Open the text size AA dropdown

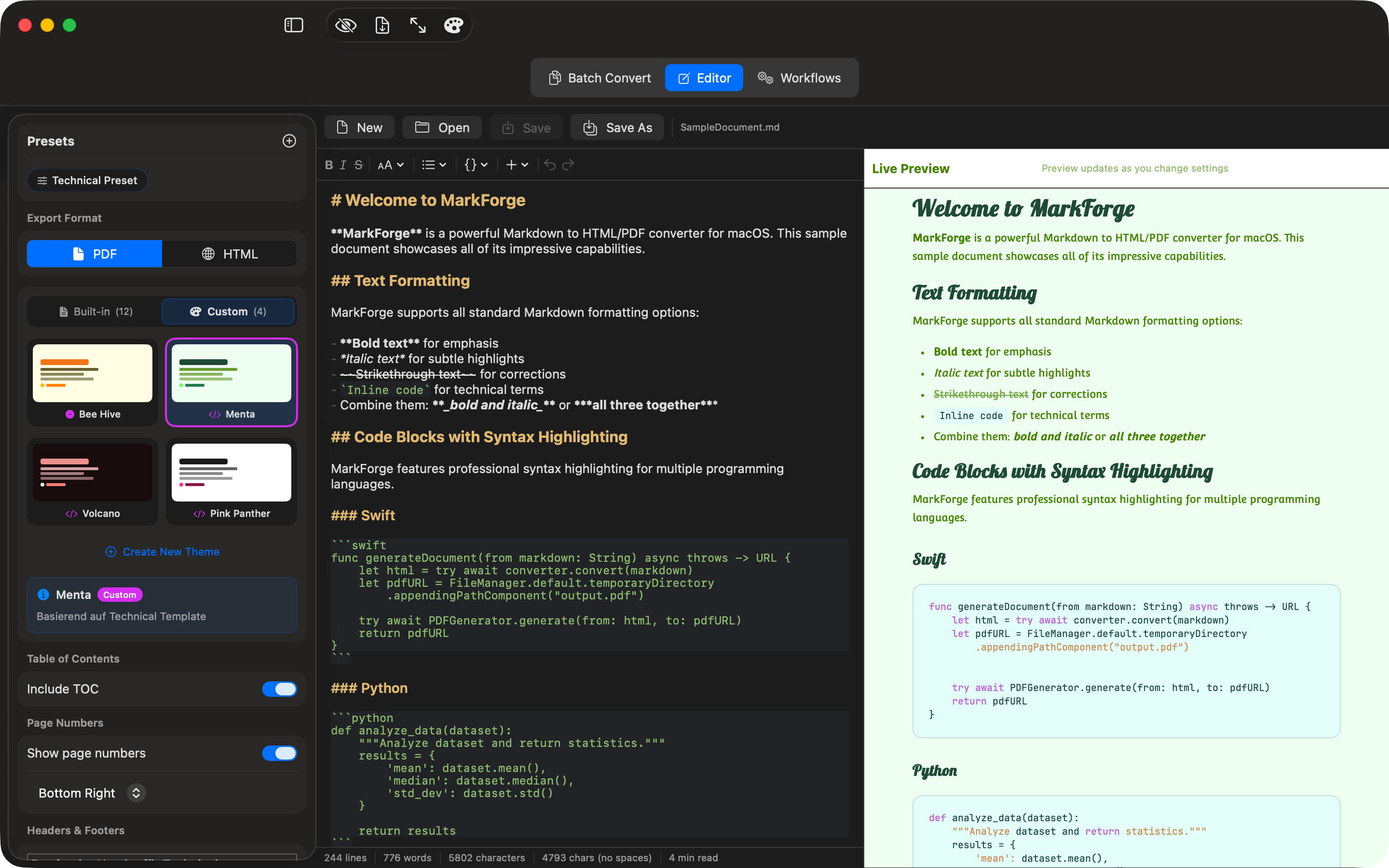391,165
